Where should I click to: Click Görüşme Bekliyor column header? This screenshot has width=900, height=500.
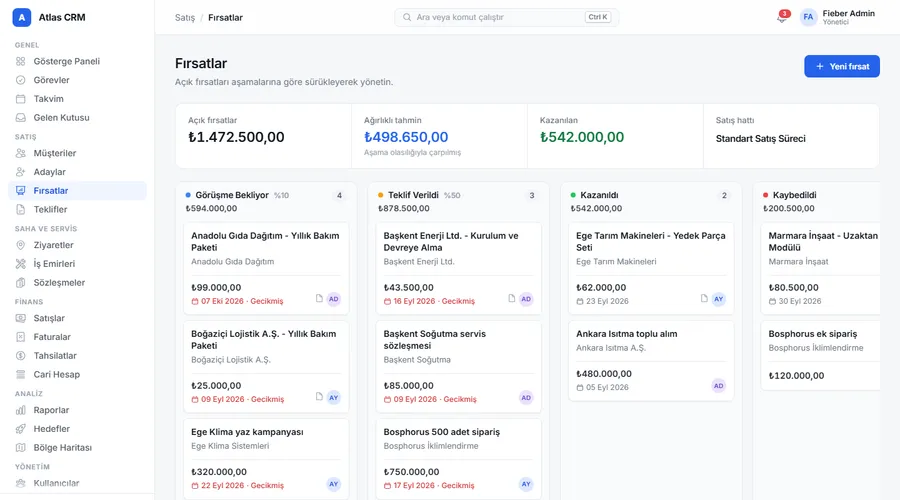(x=232, y=195)
